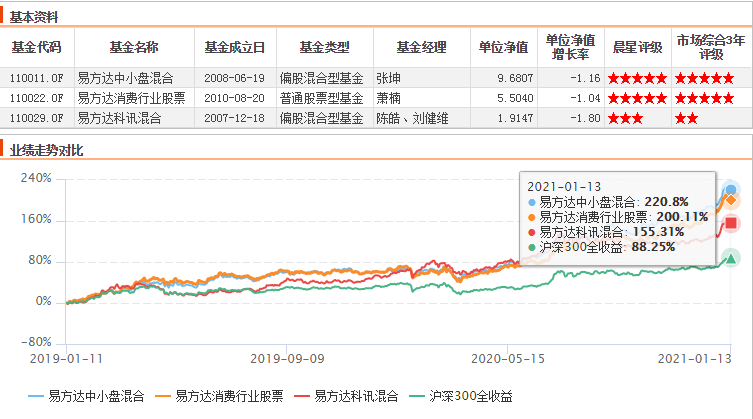Click the inception date 2008-06-19

pos(234,78)
